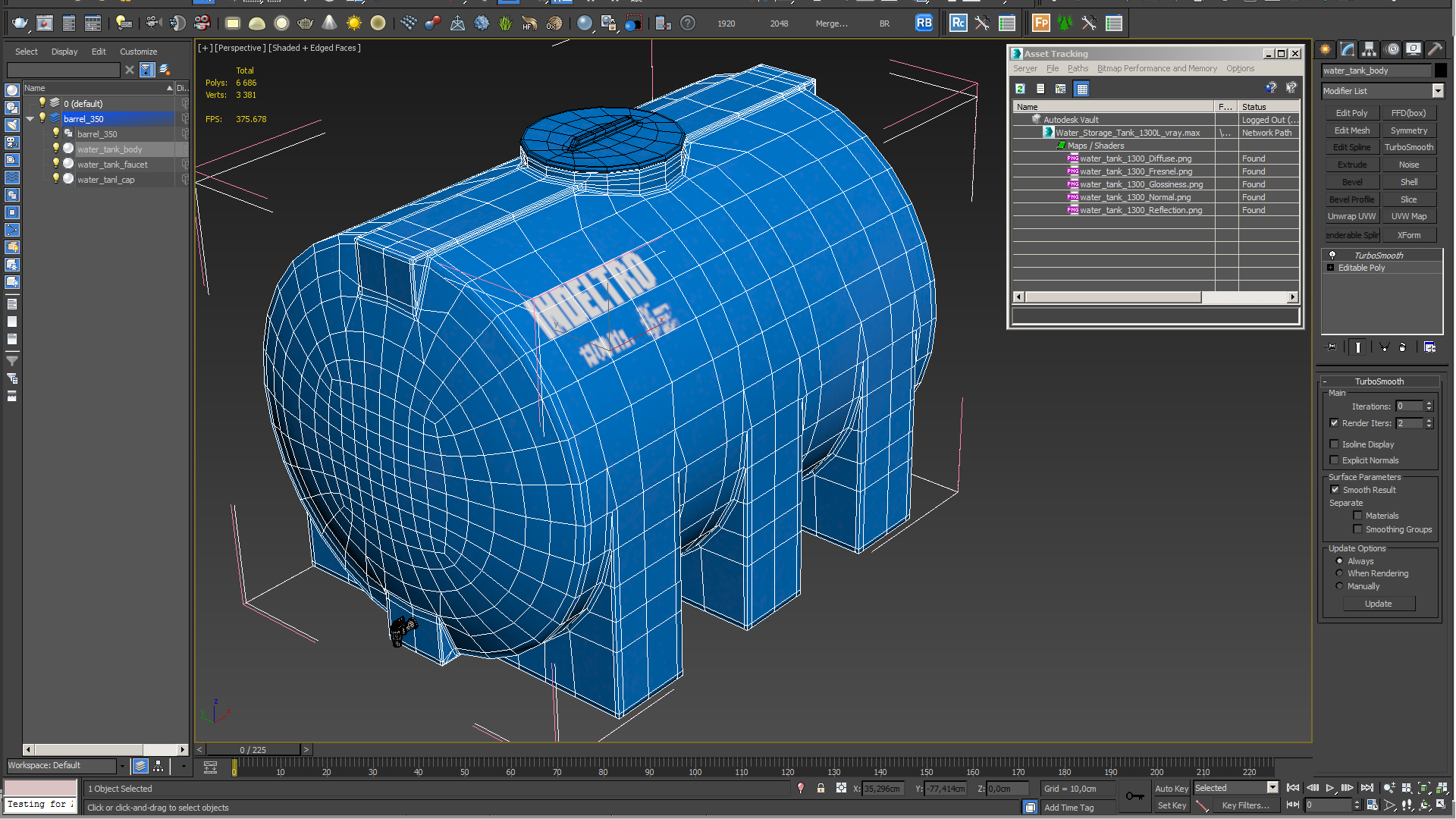The width and height of the screenshot is (1456, 819).
Task: Open Display menu in scene explorer
Action: [x=64, y=52]
